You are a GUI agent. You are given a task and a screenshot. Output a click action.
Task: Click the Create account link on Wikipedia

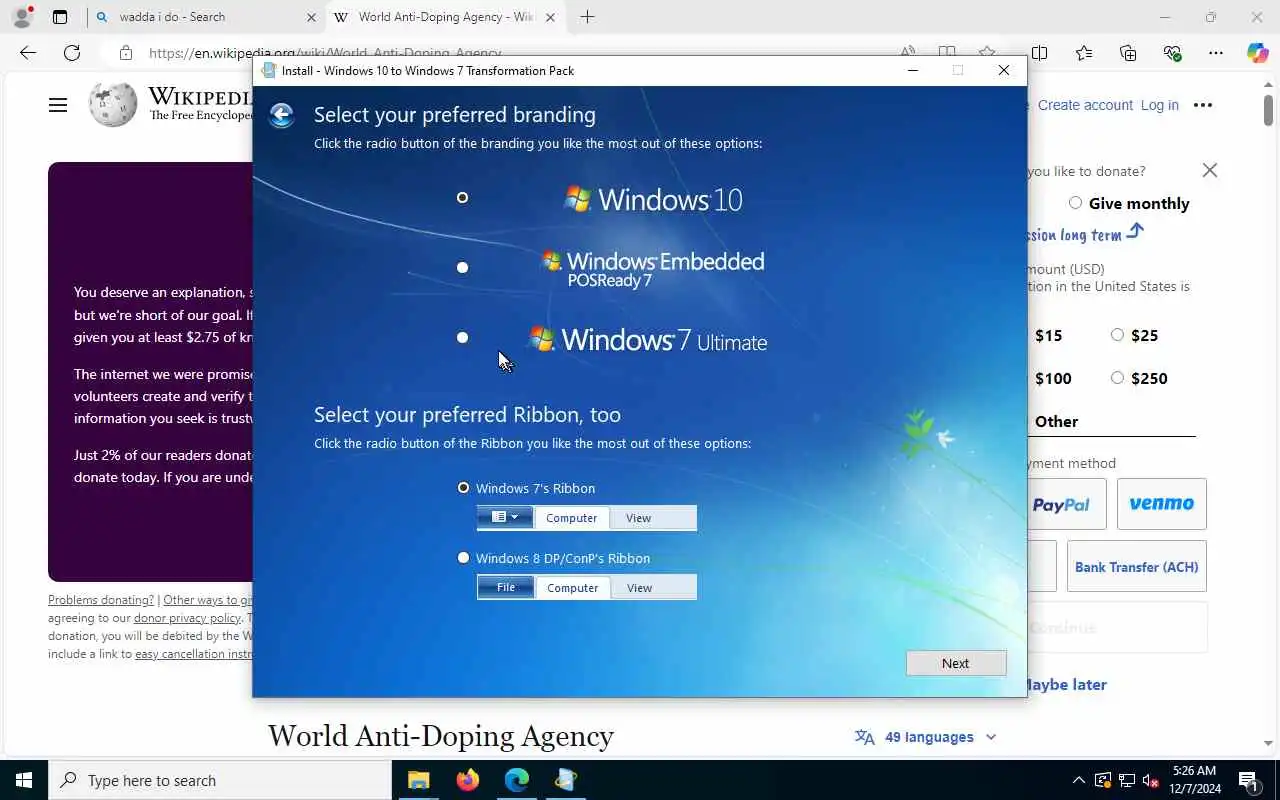[x=1085, y=105]
